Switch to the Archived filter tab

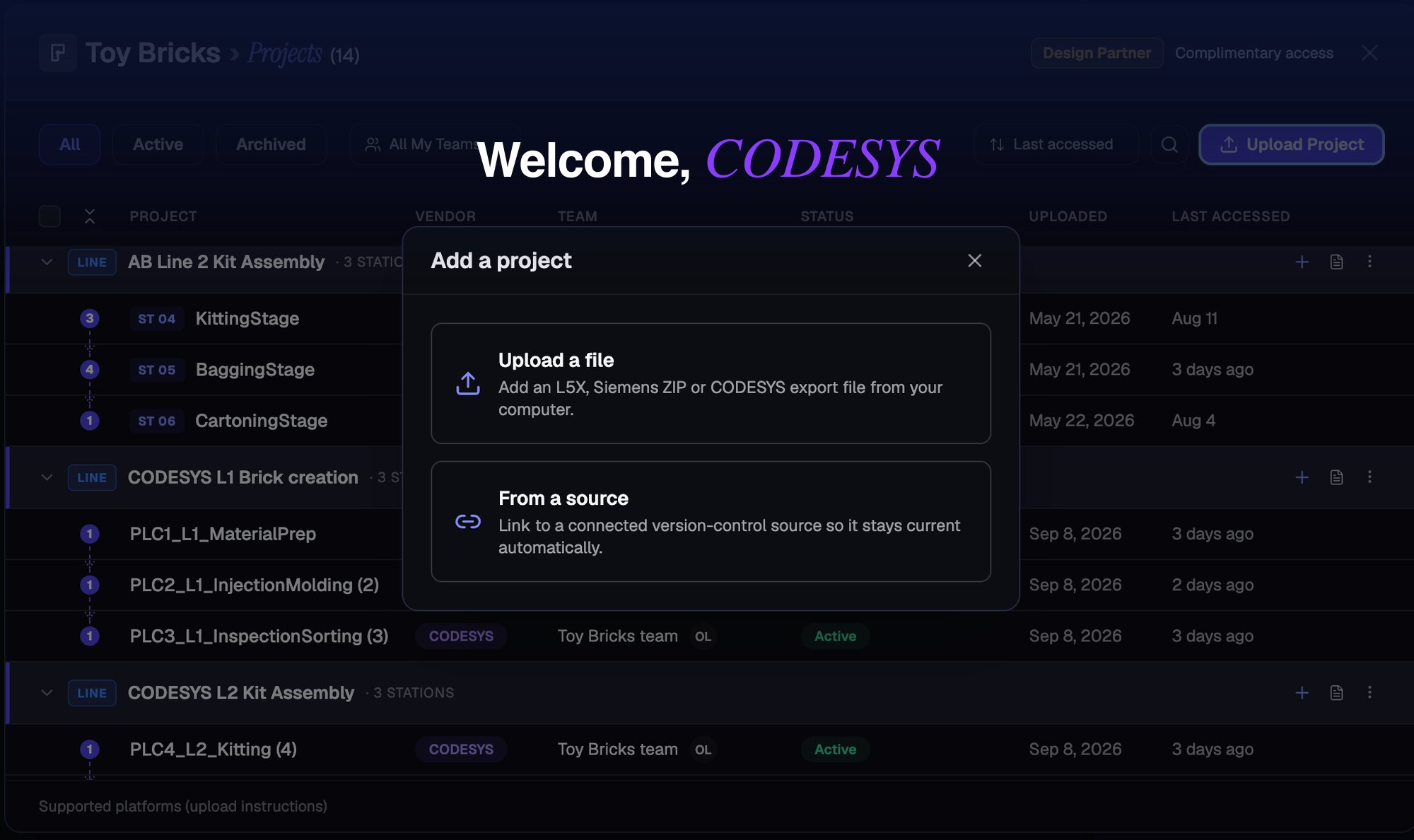[271, 144]
